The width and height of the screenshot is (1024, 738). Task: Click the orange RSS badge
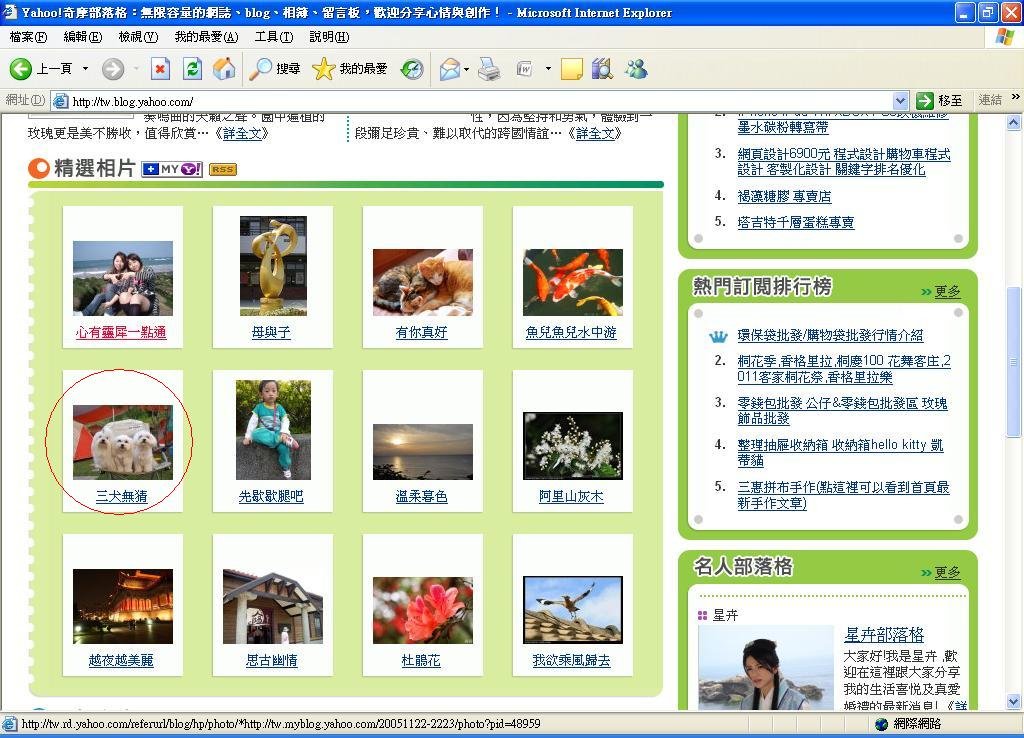(223, 170)
